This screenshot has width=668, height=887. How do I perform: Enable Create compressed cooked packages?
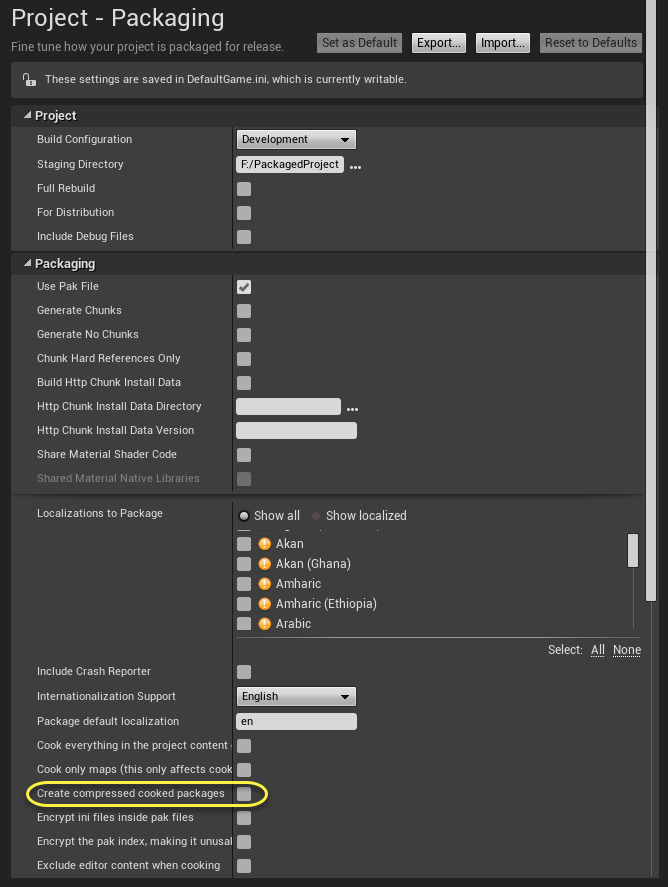pyautogui.click(x=243, y=793)
